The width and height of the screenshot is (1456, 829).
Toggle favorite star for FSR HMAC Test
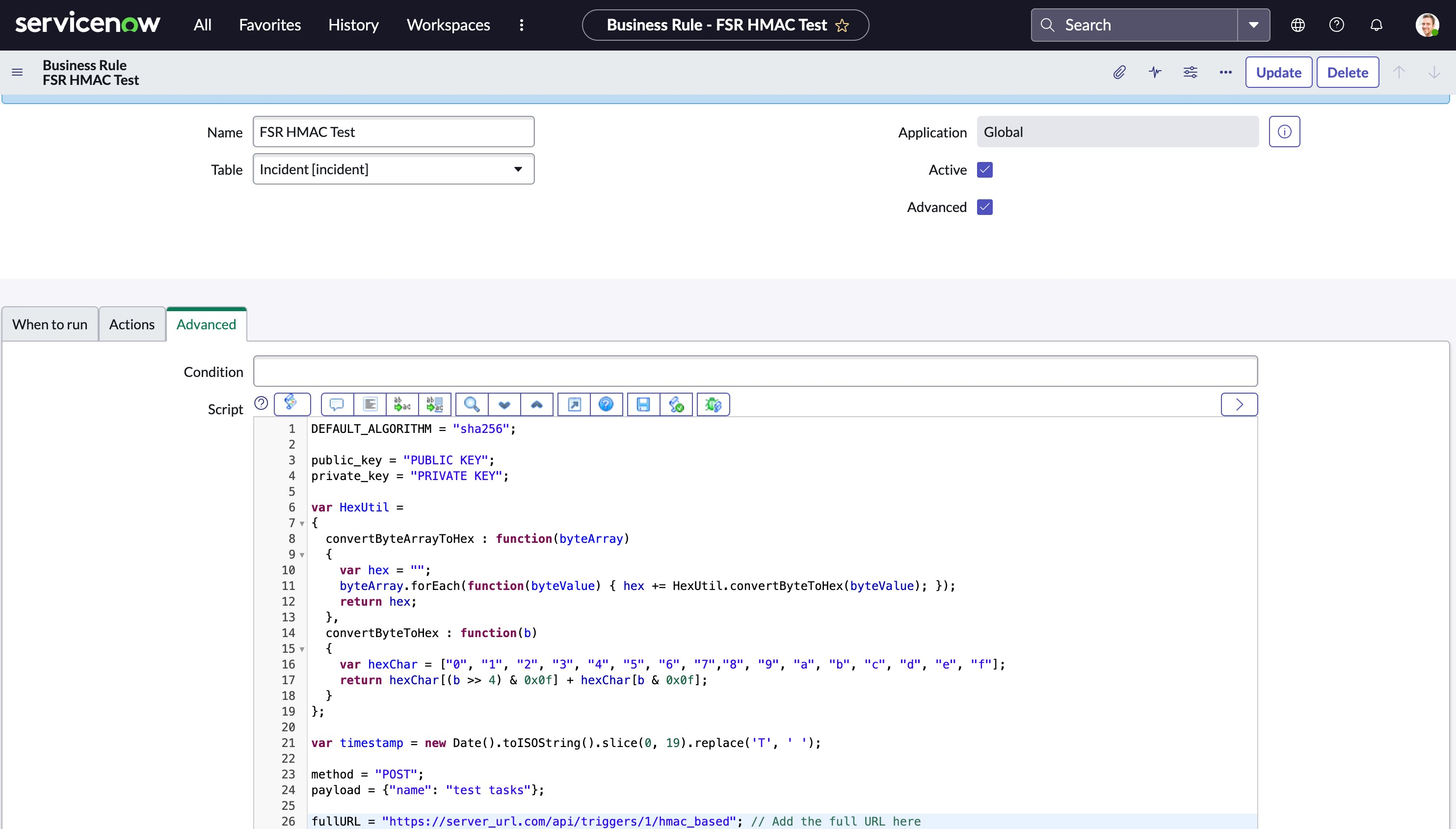coord(843,26)
